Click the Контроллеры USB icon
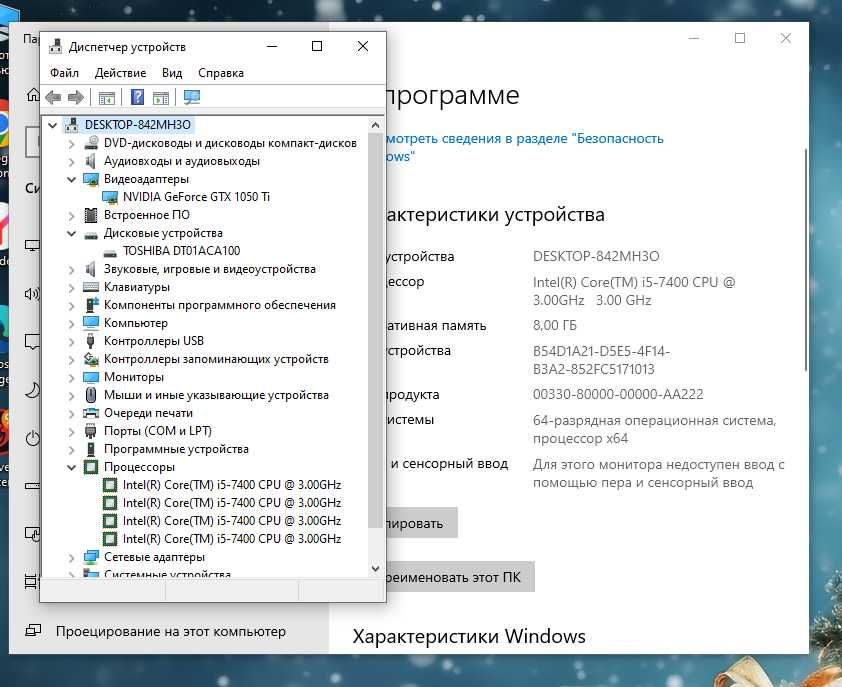 (x=90, y=341)
